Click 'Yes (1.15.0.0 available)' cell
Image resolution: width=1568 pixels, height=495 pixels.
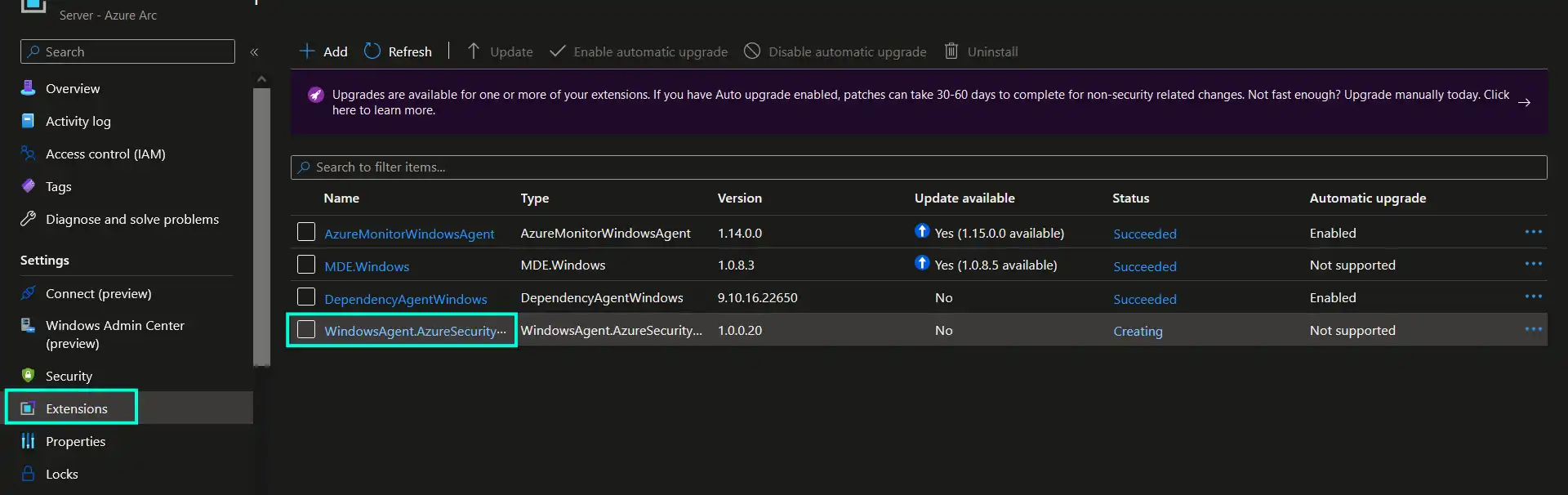999,233
